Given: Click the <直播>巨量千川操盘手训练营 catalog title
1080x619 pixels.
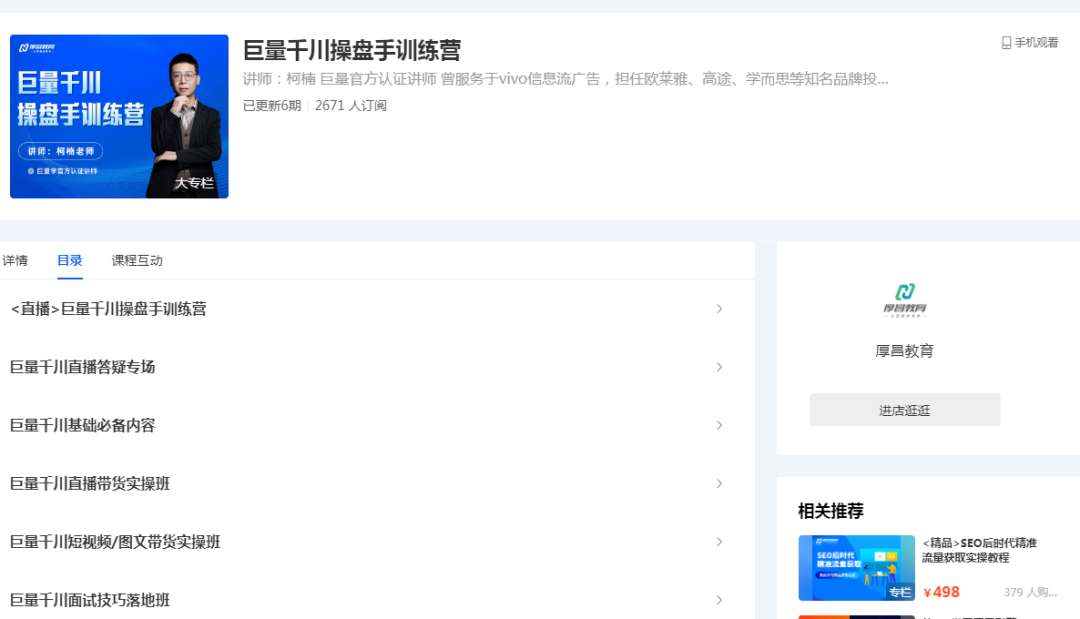Looking at the screenshot, I should [x=109, y=308].
